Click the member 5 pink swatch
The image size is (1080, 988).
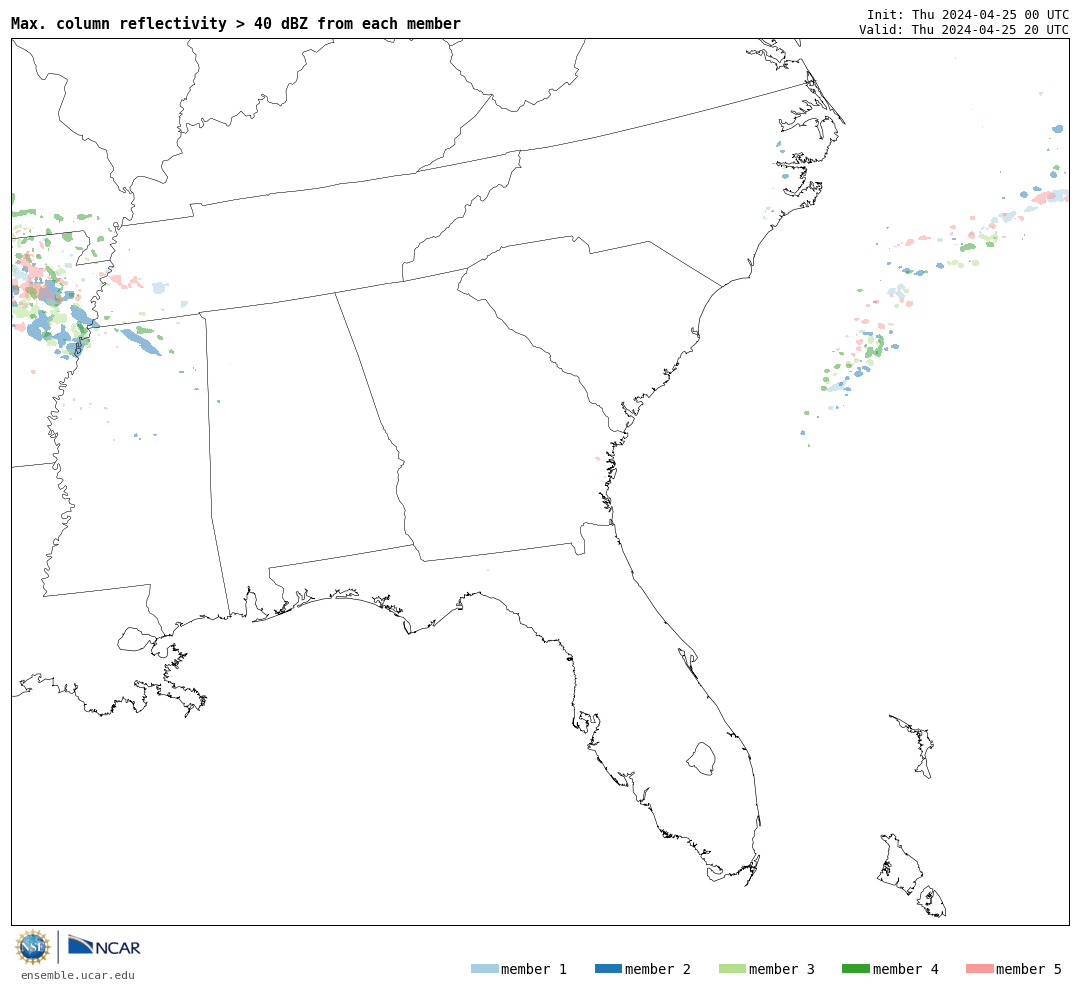point(980,969)
